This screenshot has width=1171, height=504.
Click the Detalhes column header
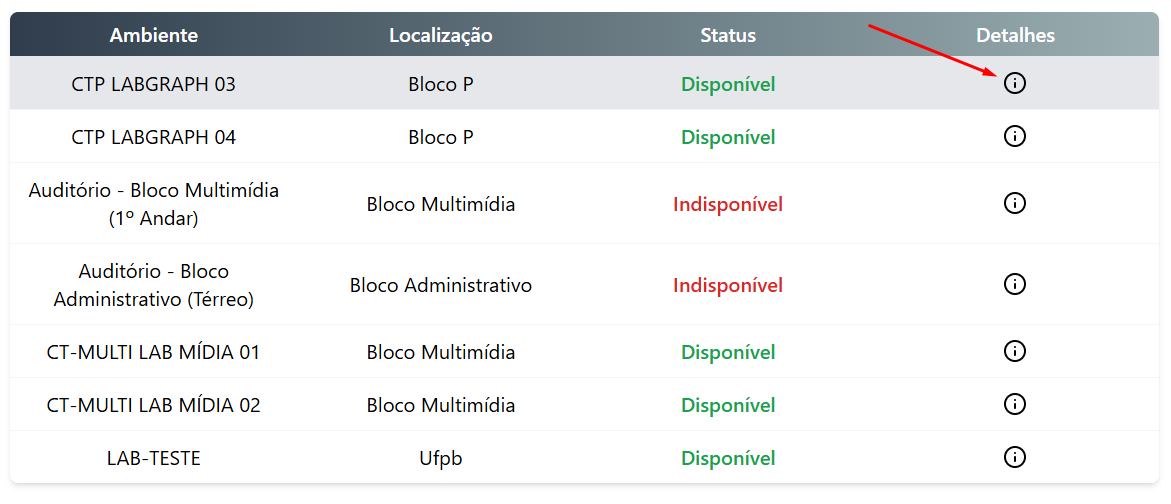1016,35
